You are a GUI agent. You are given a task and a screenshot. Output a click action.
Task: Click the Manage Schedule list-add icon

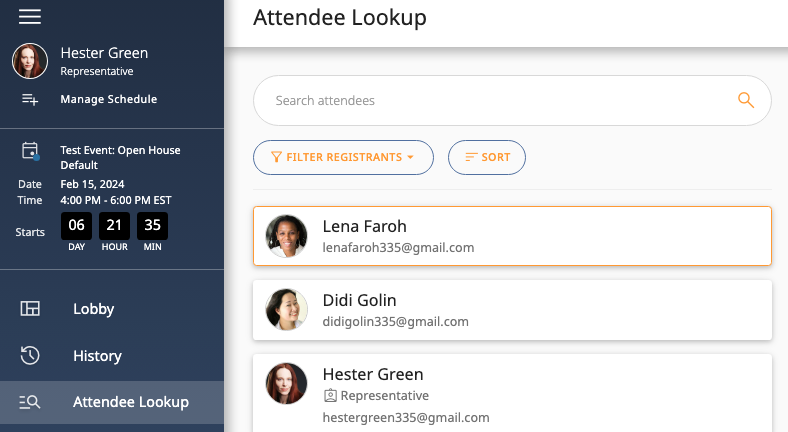tap(30, 99)
